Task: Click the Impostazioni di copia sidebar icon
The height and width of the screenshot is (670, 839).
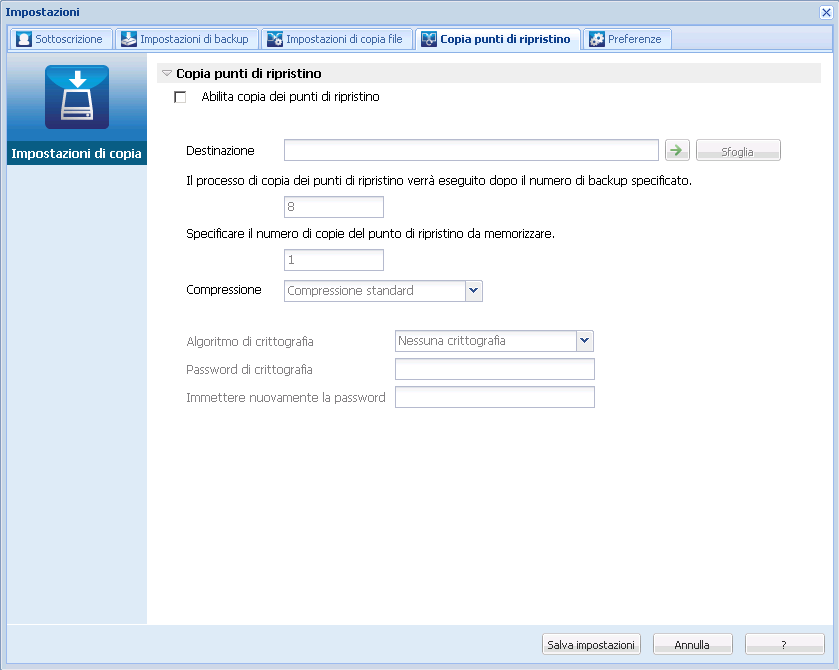Action: pos(77,97)
